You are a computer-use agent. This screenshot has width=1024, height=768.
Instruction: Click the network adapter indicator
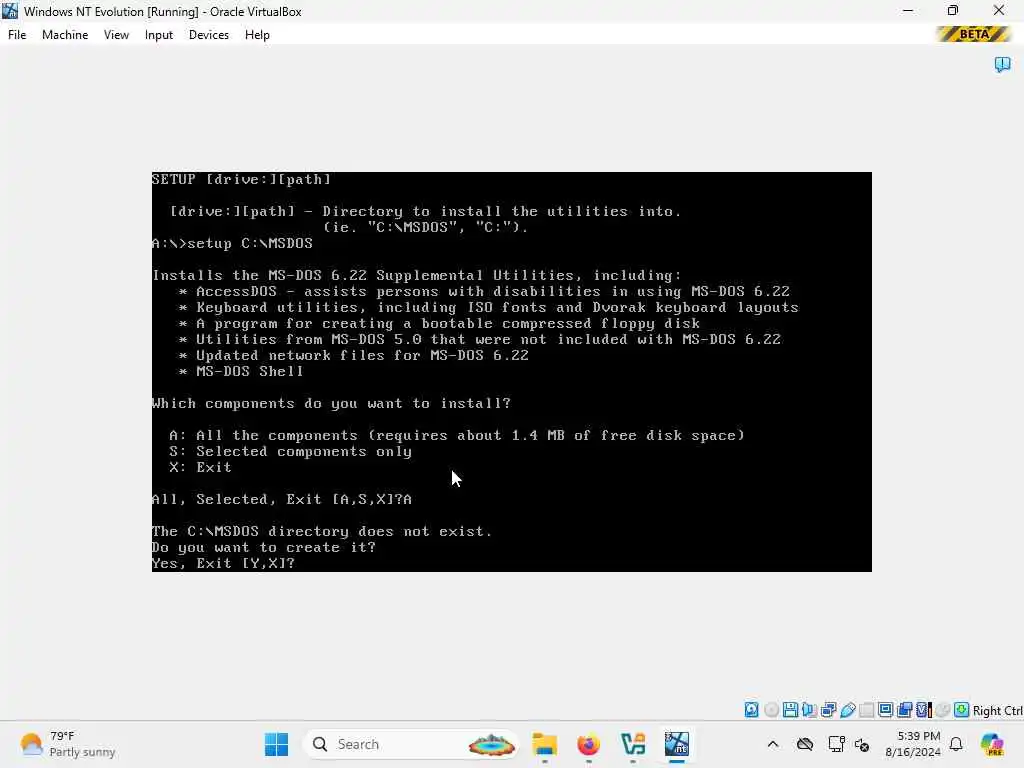pos(828,710)
